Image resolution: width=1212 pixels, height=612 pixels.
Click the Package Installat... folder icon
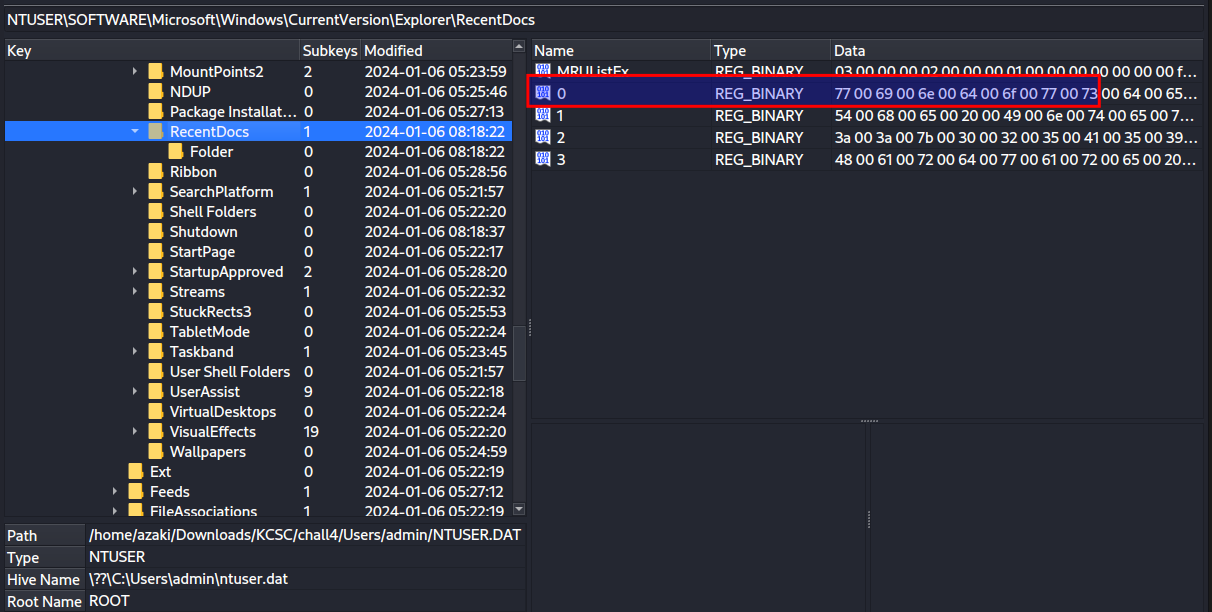coord(155,111)
